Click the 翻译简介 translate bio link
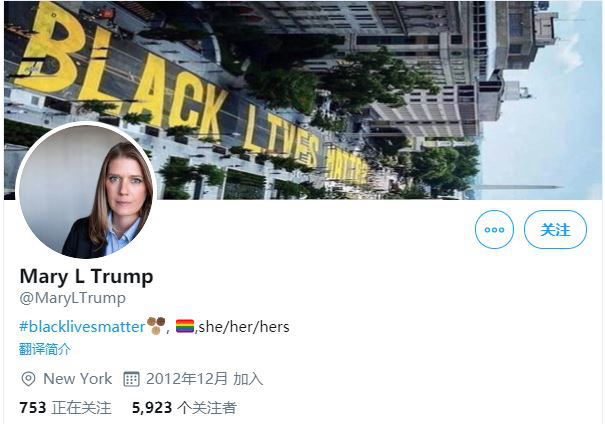The image size is (605, 424). 45,349
